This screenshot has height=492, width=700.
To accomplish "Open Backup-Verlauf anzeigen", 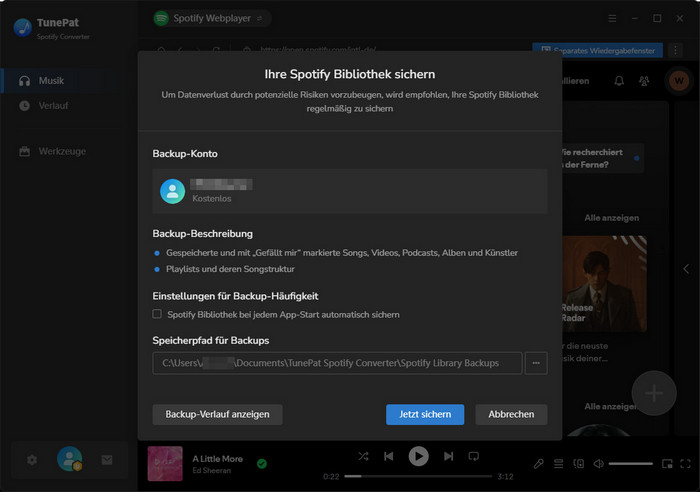I will click(x=217, y=414).
